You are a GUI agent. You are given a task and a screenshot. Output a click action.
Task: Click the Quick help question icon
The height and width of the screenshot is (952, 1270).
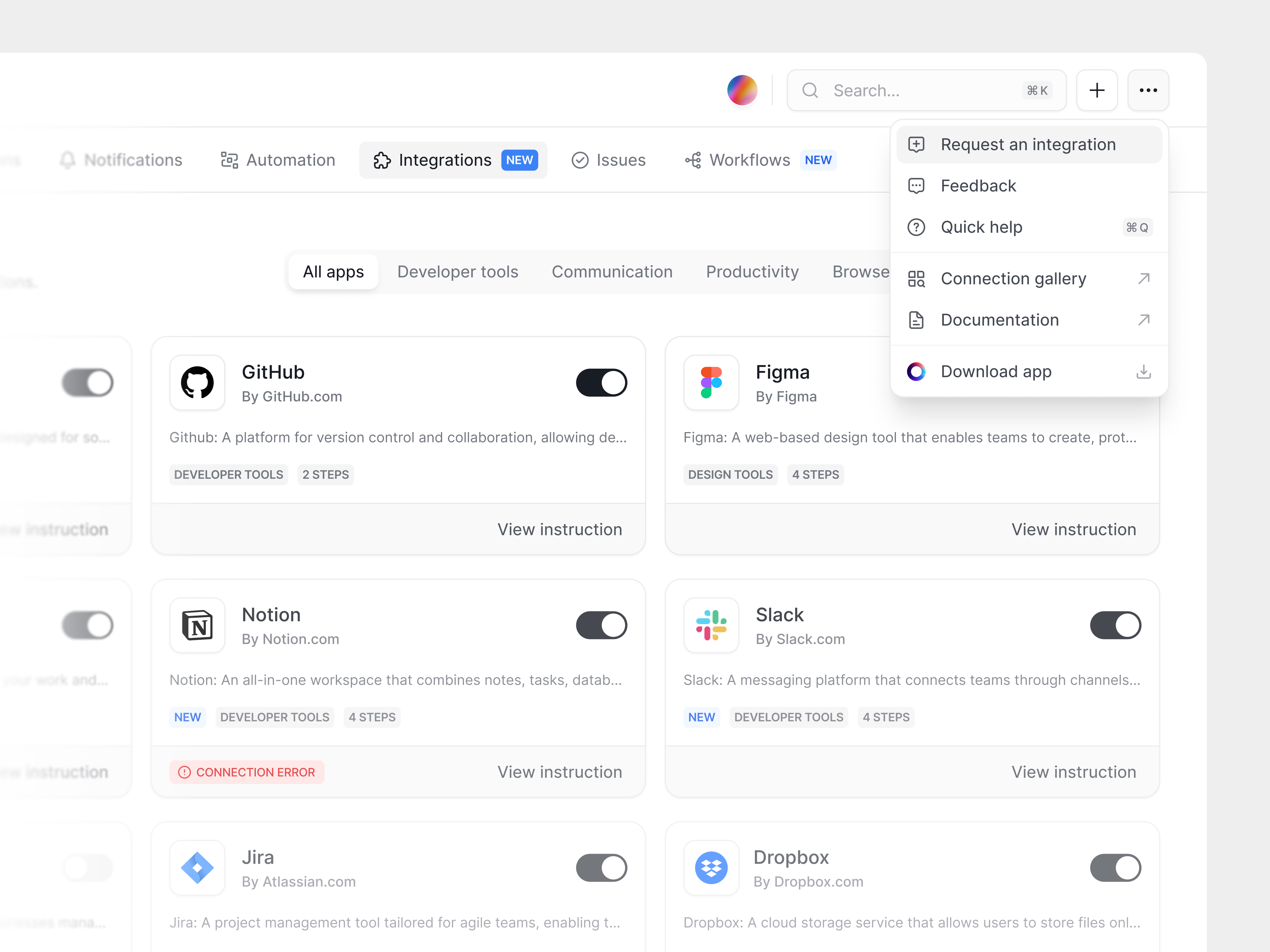point(916,227)
